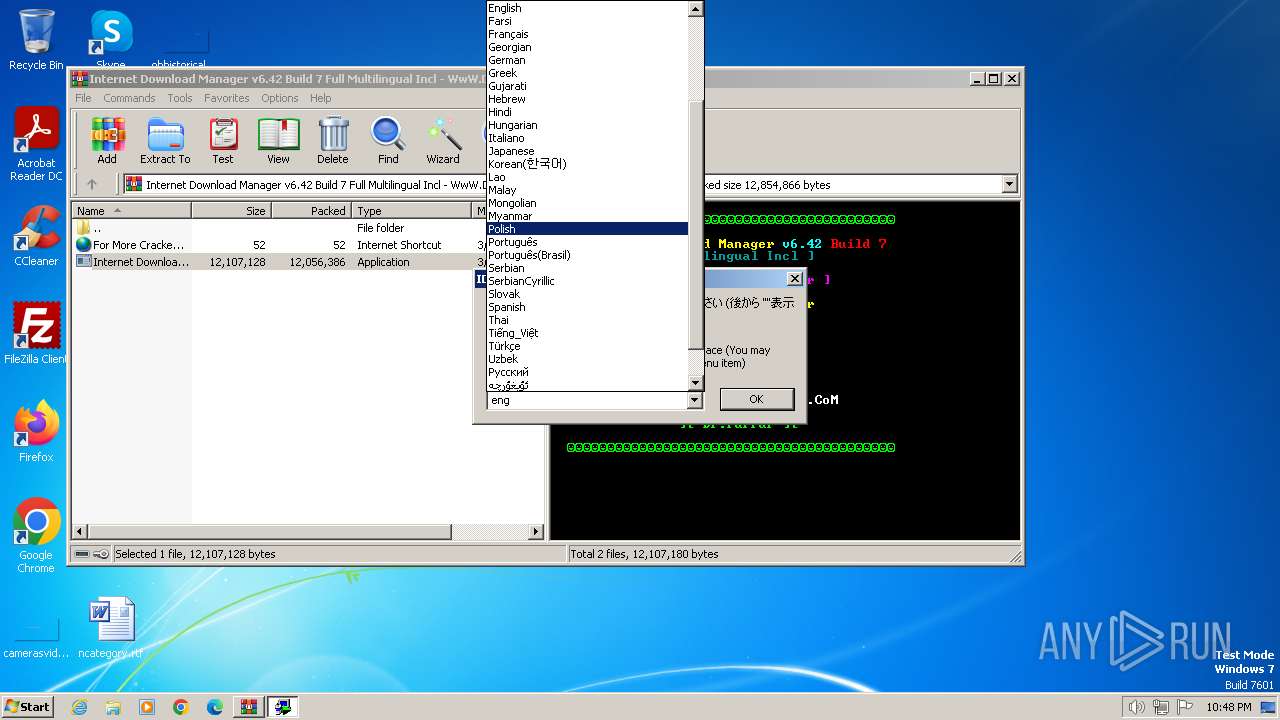The width and height of the screenshot is (1280, 720).
Task: Click the taskbar clock showing 10:48 PM
Action: click(1229, 707)
